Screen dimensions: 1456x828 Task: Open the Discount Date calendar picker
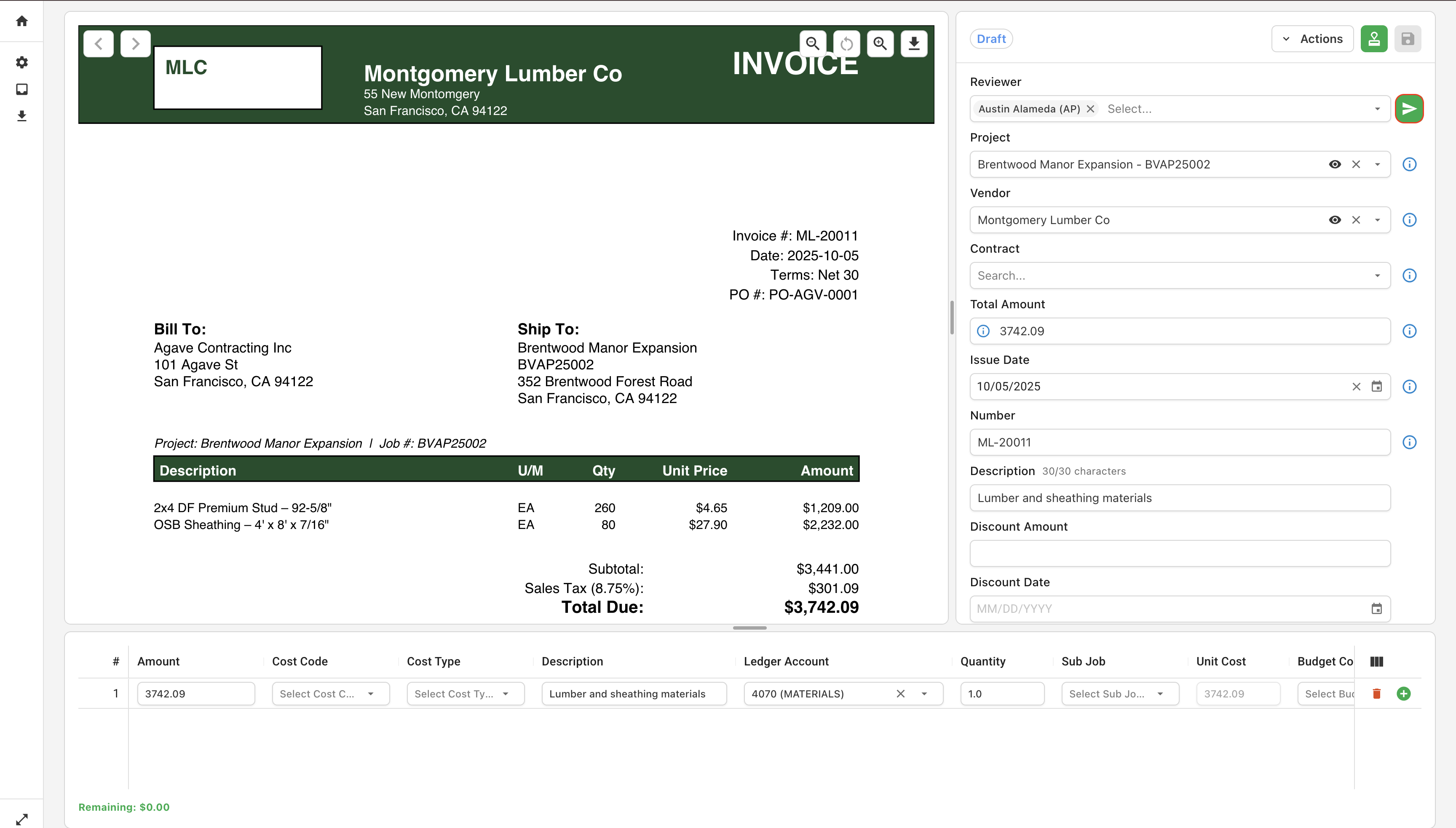[1377, 609]
